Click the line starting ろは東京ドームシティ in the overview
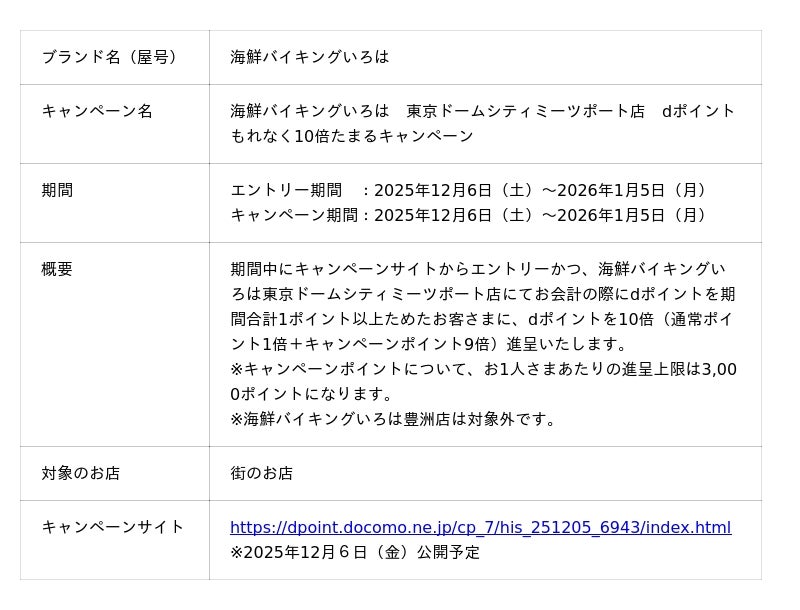This screenshot has width=800, height=610. tap(482, 294)
